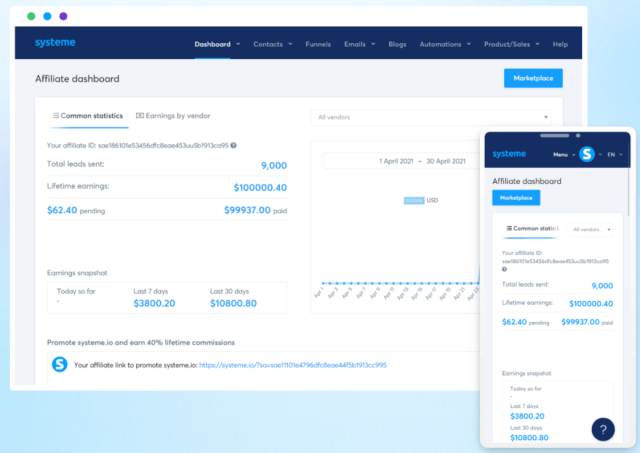Click the desktop $62.40 pending amount
Viewport: 640px width, 453px height.
tap(62, 210)
